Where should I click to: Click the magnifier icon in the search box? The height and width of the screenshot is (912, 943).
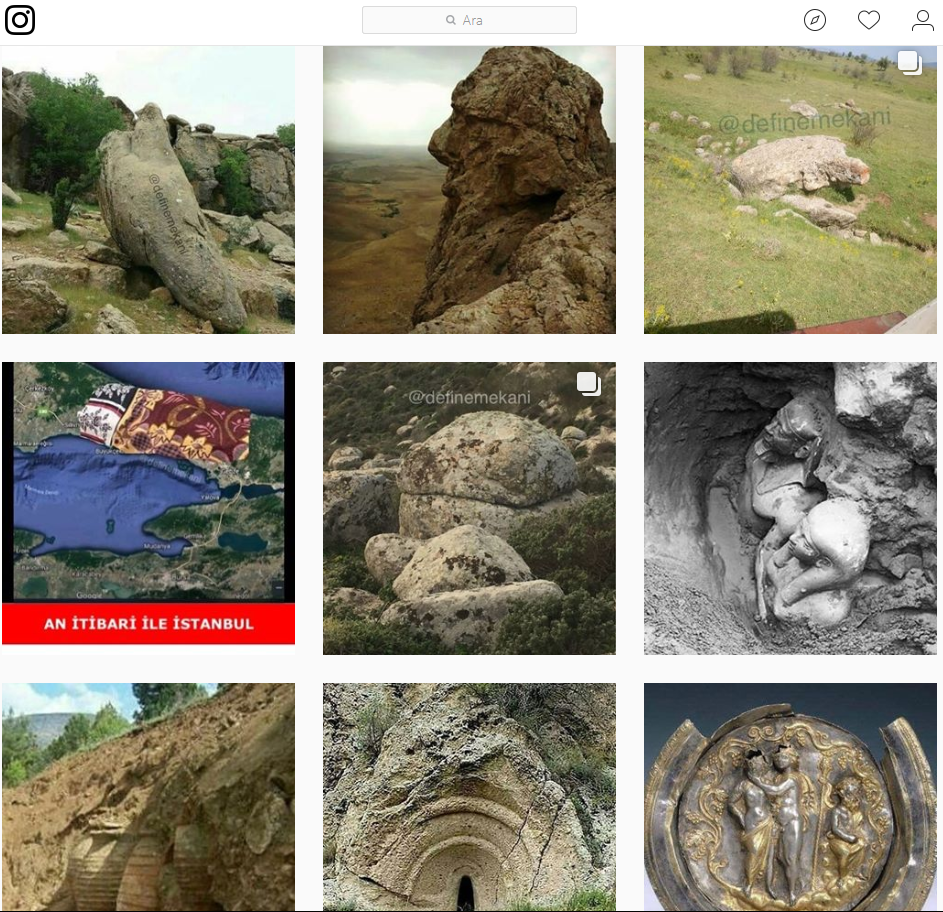[x=451, y=20]
